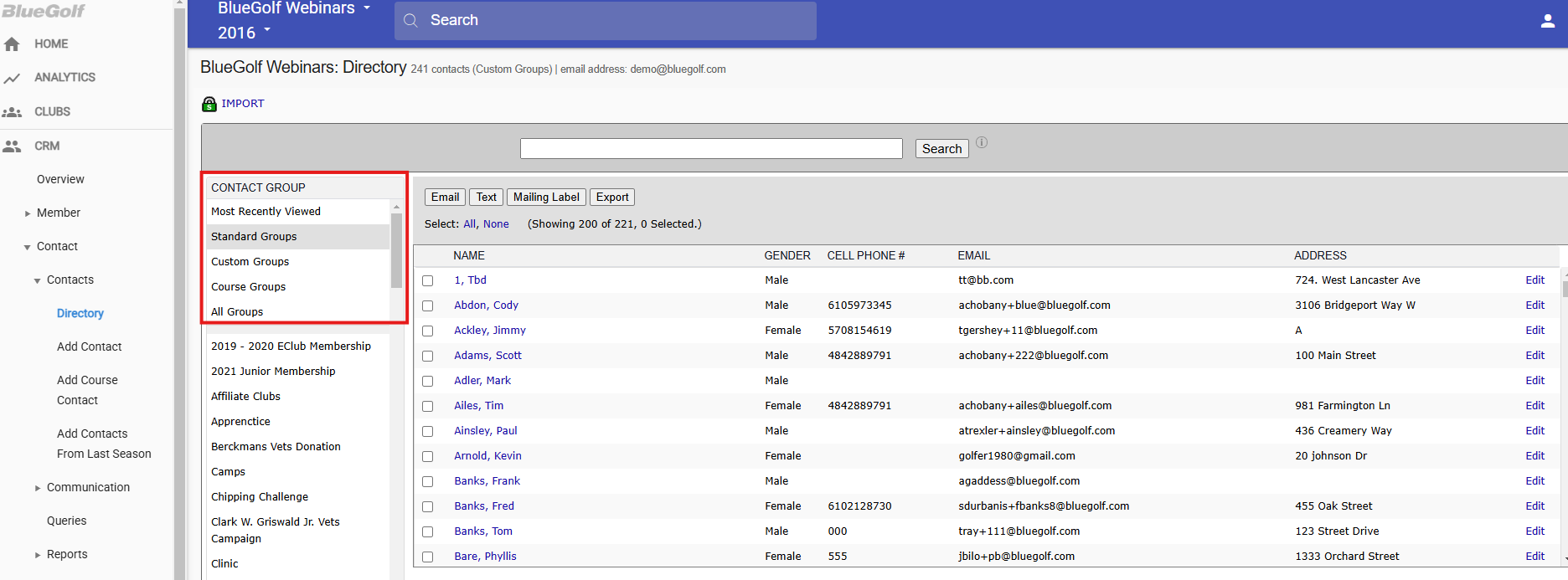Open Queries in sidebar
Screen dimensions: 1568x580
[67, 521]
